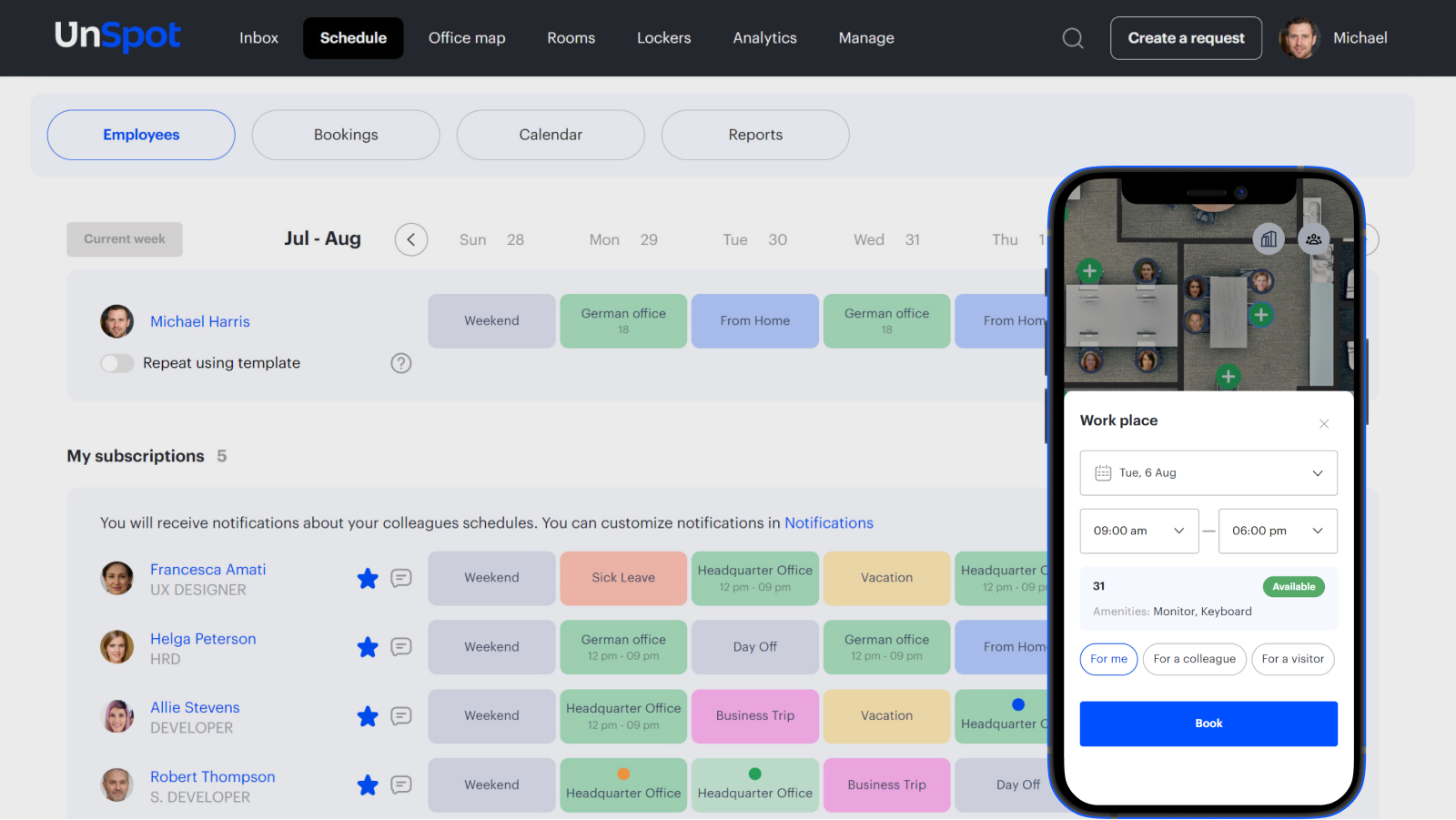Open chat with Robert Thompson

[x=401, y=785]
